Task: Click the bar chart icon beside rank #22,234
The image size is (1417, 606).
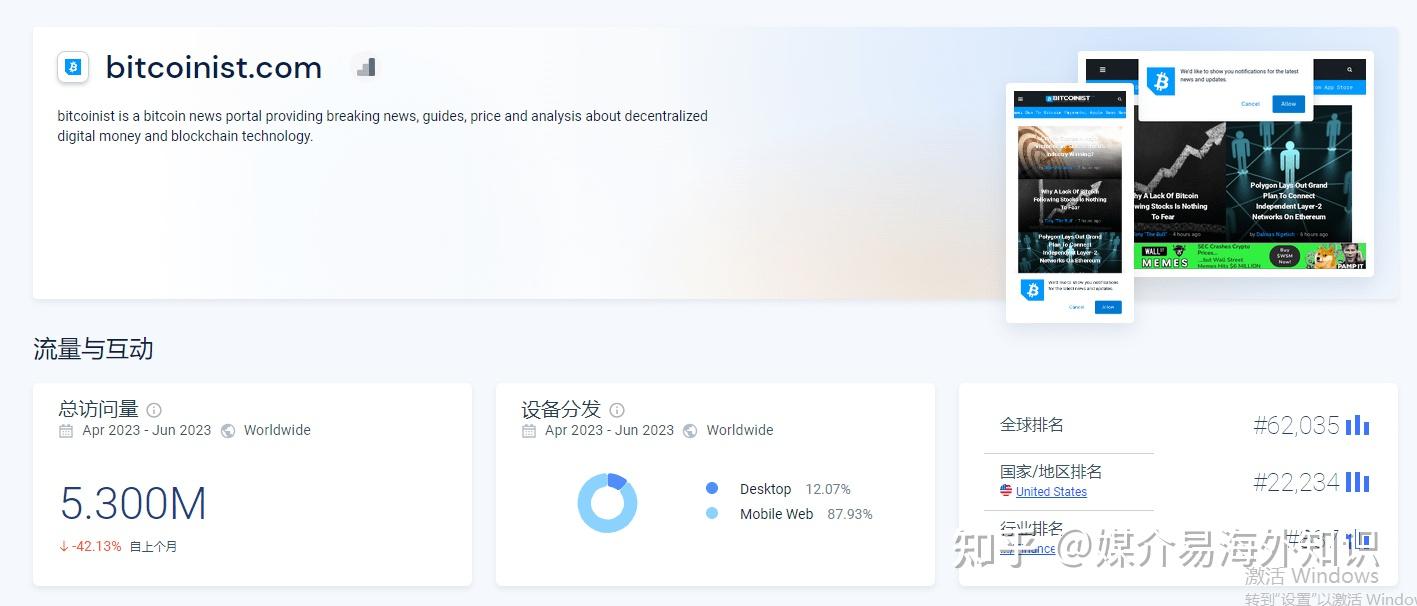Action: point(1358,481)
